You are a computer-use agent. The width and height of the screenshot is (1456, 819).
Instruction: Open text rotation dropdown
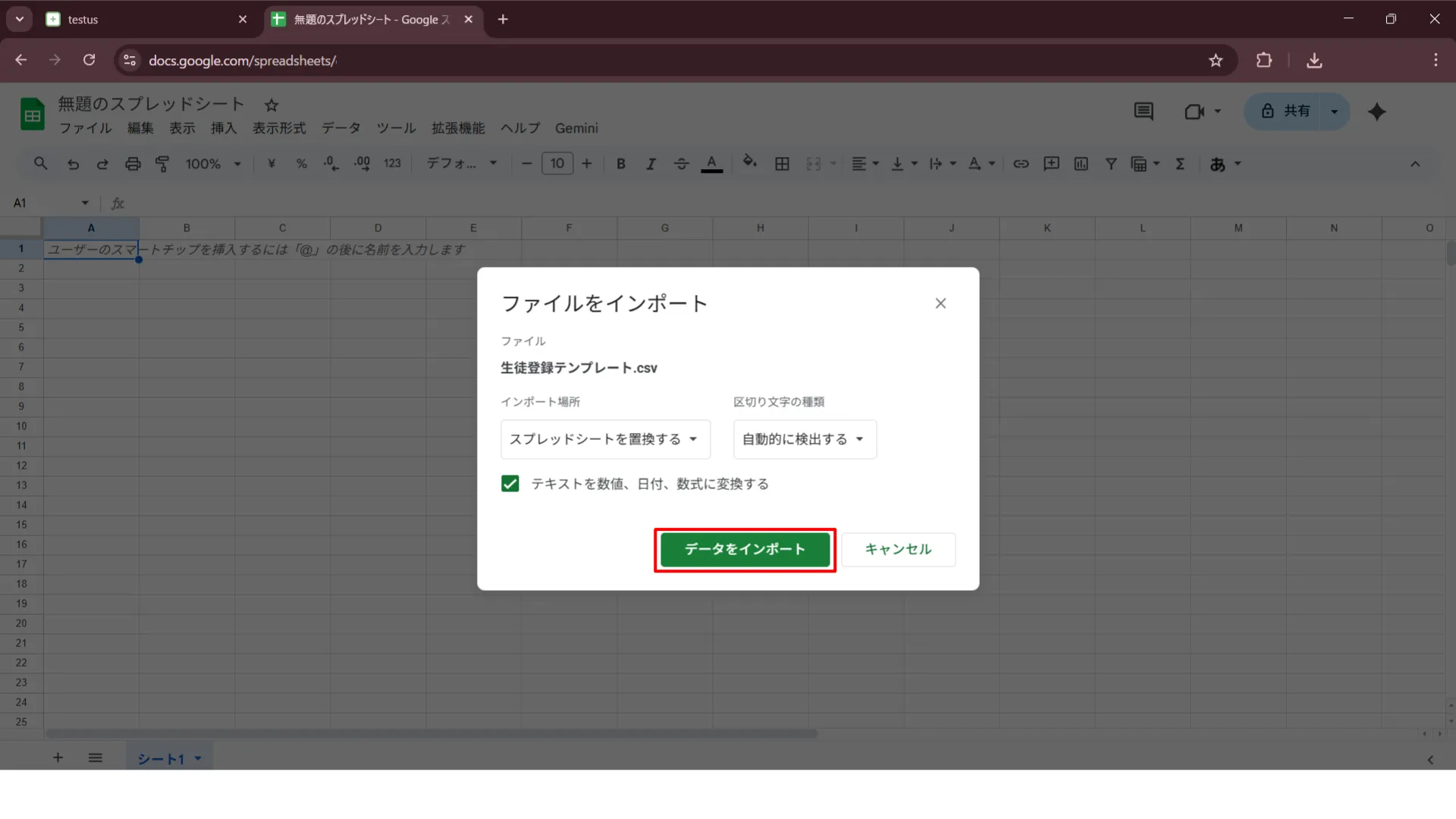[981, 164]
